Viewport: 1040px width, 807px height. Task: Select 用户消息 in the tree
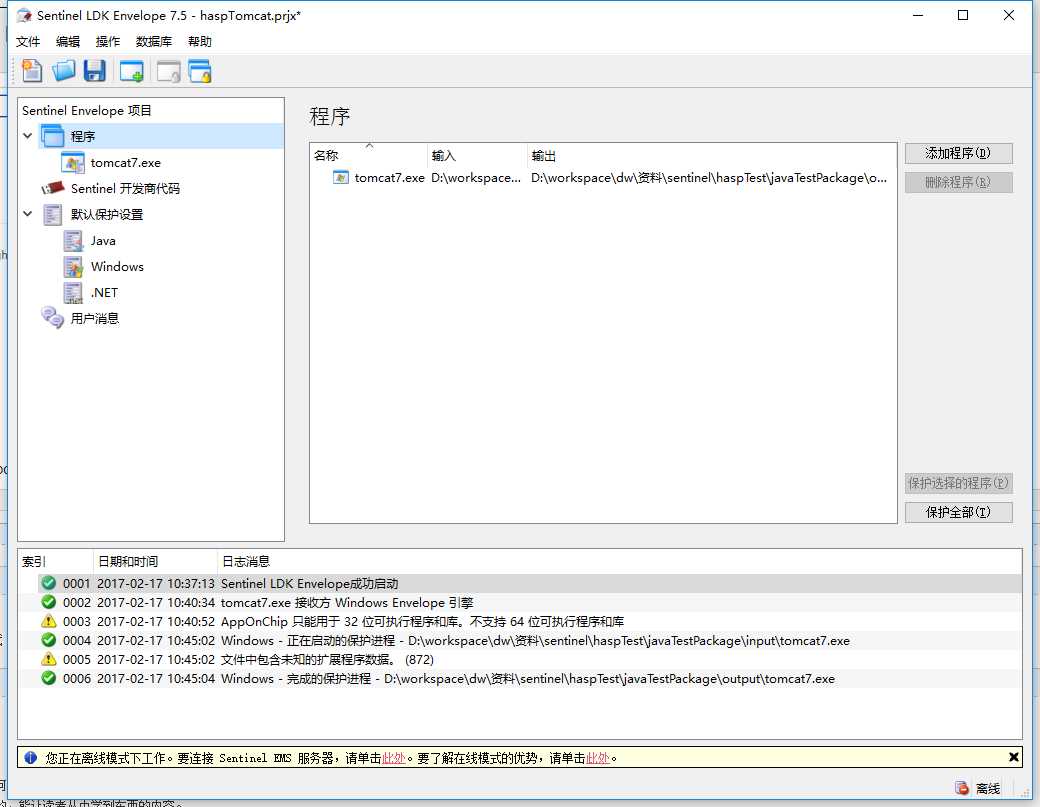point(95,318)
